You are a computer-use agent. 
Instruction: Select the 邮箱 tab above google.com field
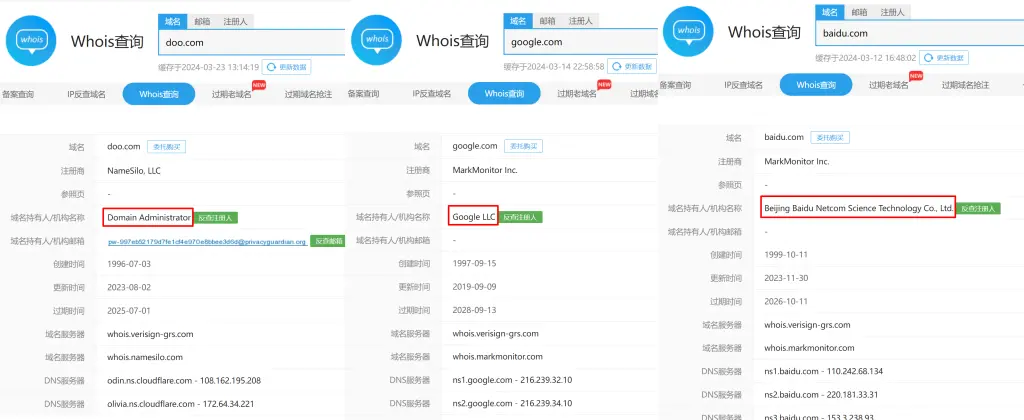click(547, 21)
